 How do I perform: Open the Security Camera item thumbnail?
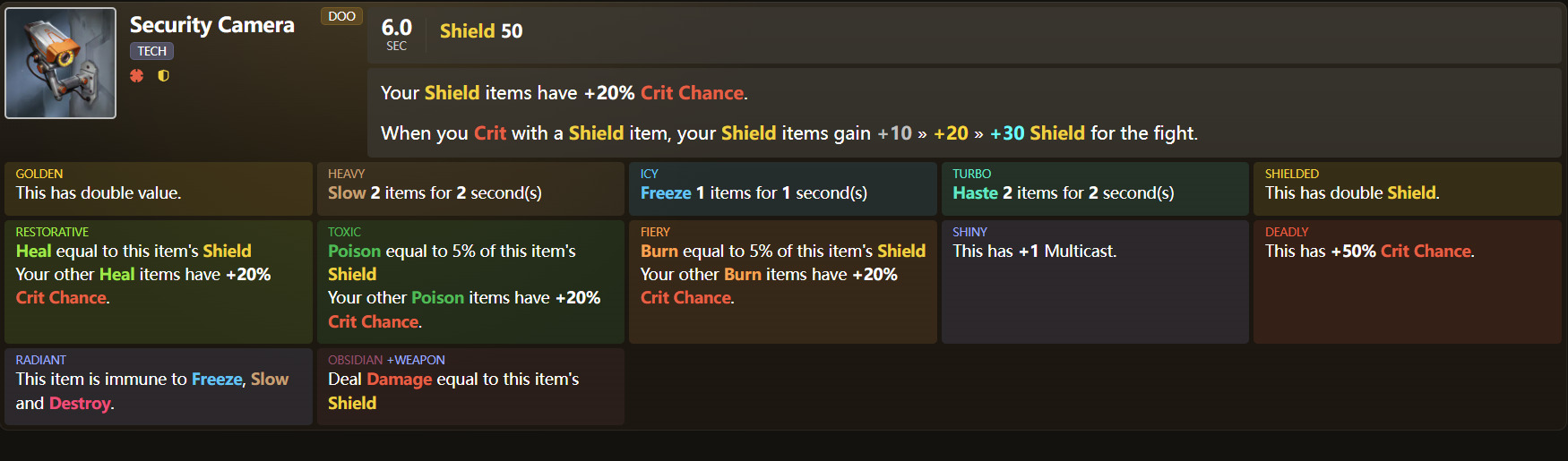point(61,63)
